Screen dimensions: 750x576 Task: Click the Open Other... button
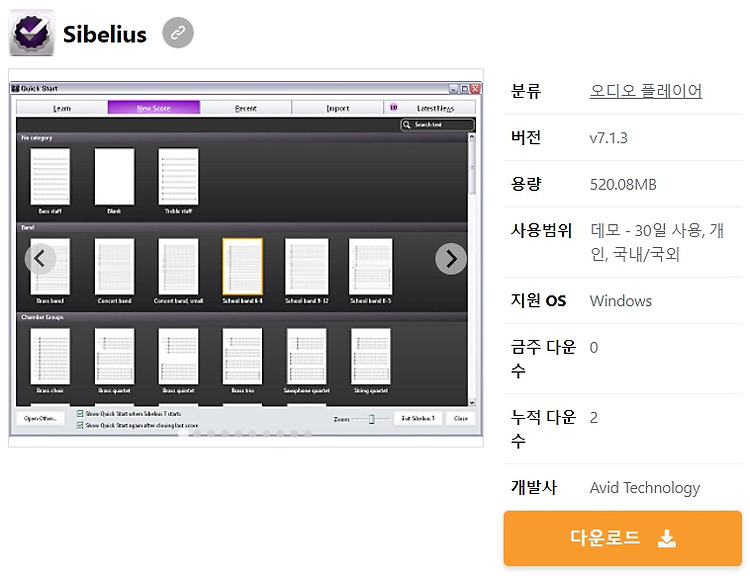tap(40, 419)
